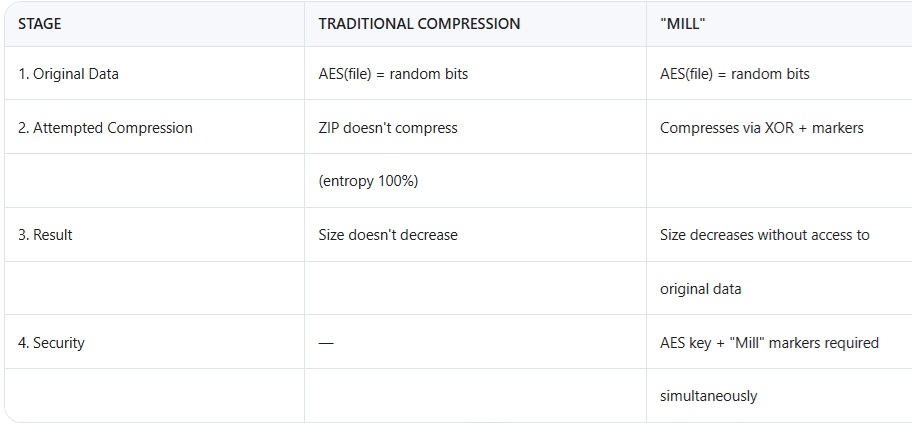Click the "MILL" column header
Screen dimensions: 912x423
(779, 24)
